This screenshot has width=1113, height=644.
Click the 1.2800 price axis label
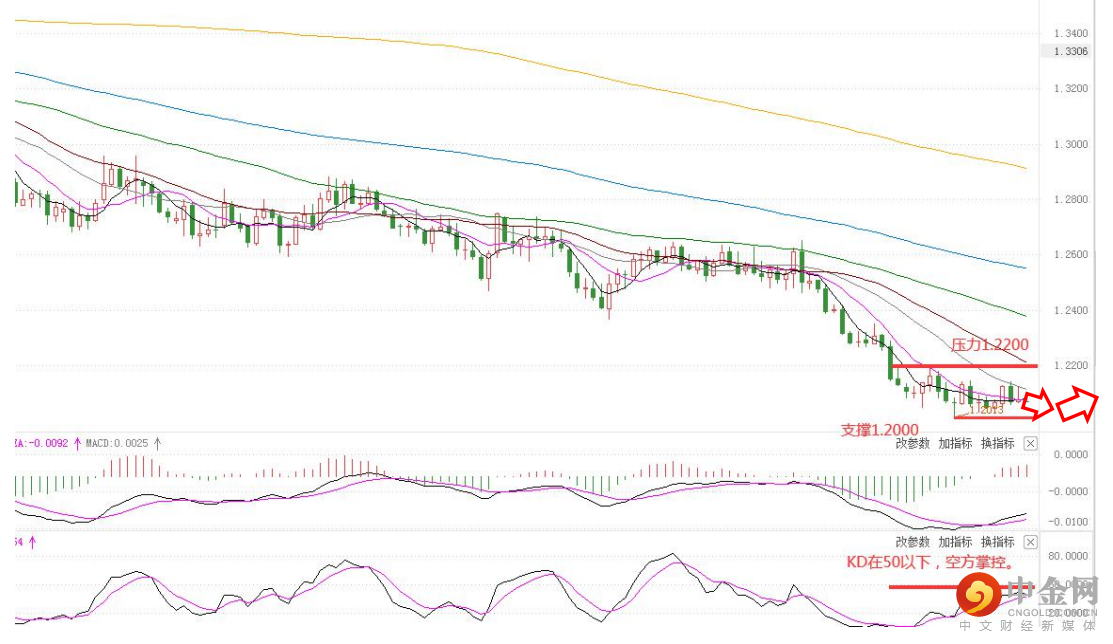click(x=1070, y=200)
